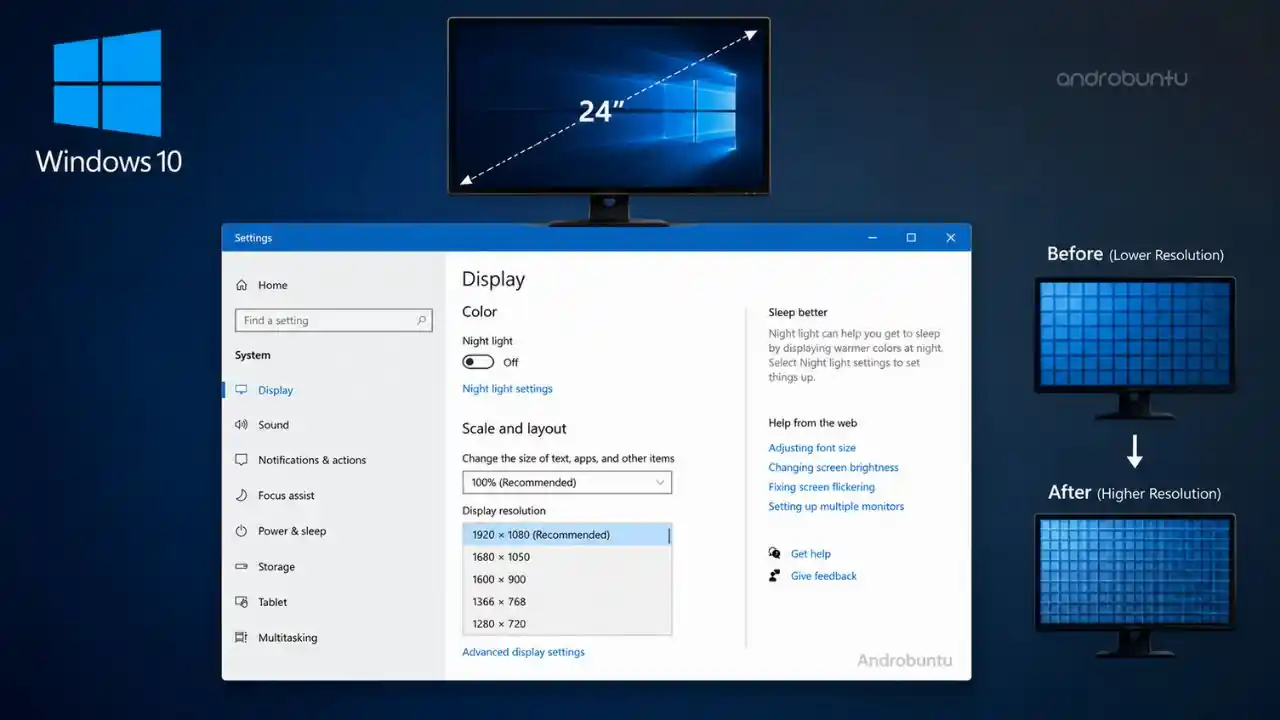Click the Display page title
The width and height of the screenshot is (1280, 720).
coord(493,280)
